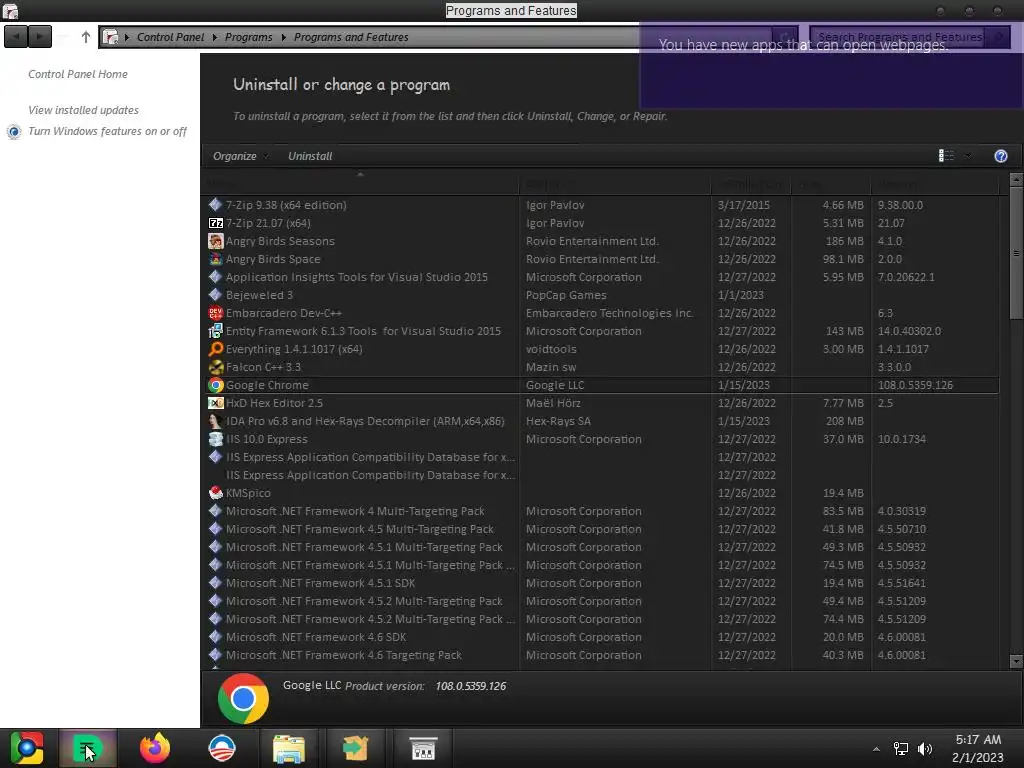Viewport: 1024px width, 768px height.
Task: Open Firefox from the taskbar
Action: 155,748
